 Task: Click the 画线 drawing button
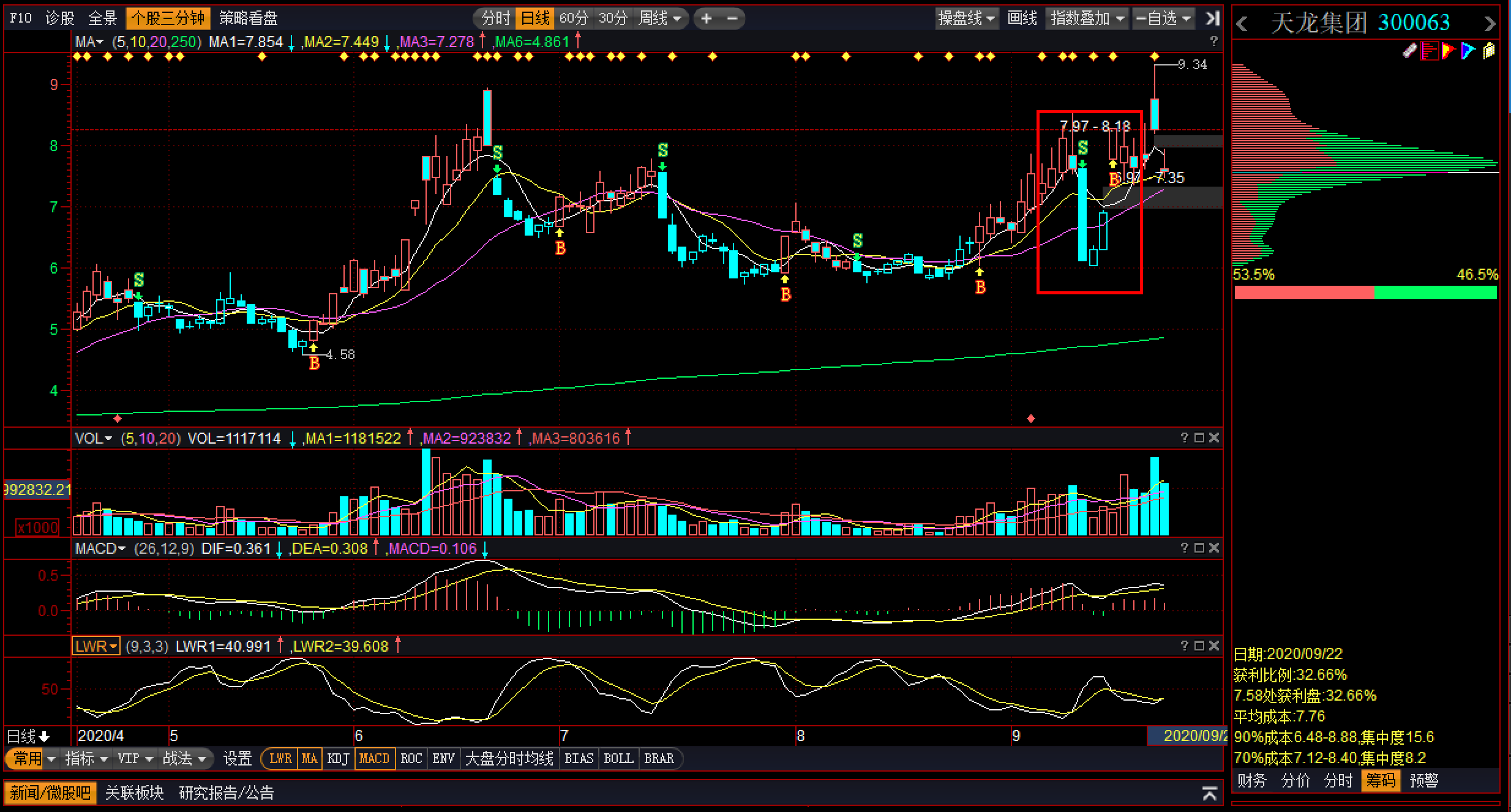[1022, 18]
